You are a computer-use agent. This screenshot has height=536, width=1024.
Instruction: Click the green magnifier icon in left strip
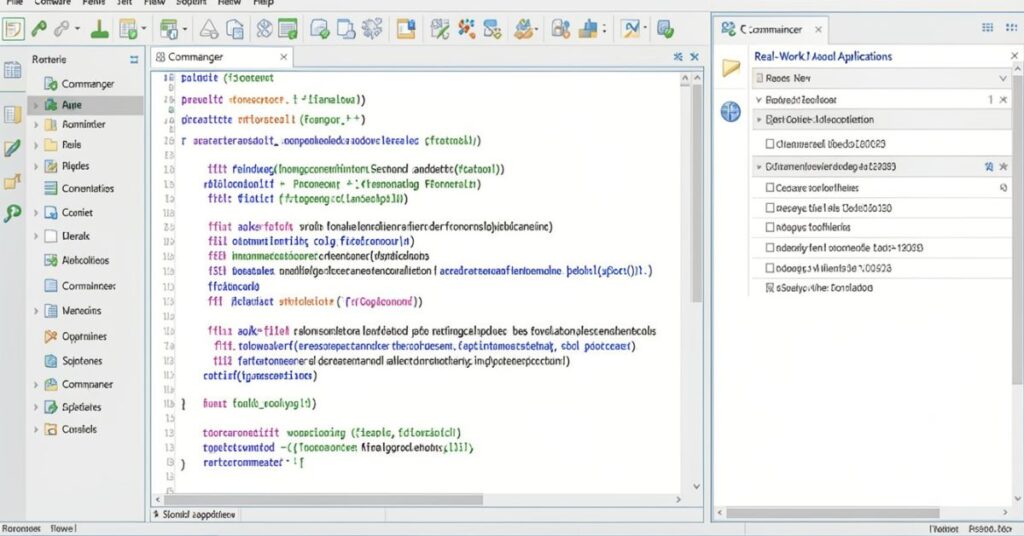point(12,213)
